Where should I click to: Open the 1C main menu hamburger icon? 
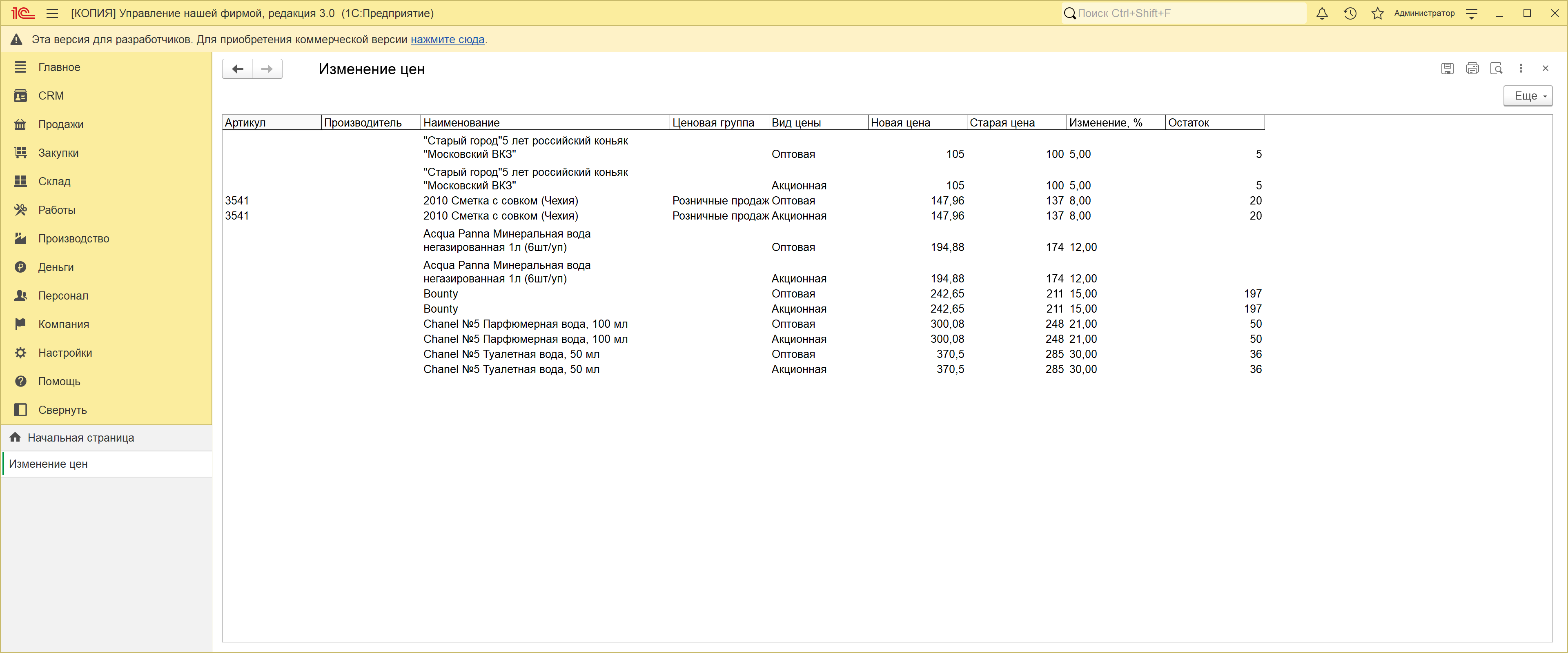tap(52, 13)
